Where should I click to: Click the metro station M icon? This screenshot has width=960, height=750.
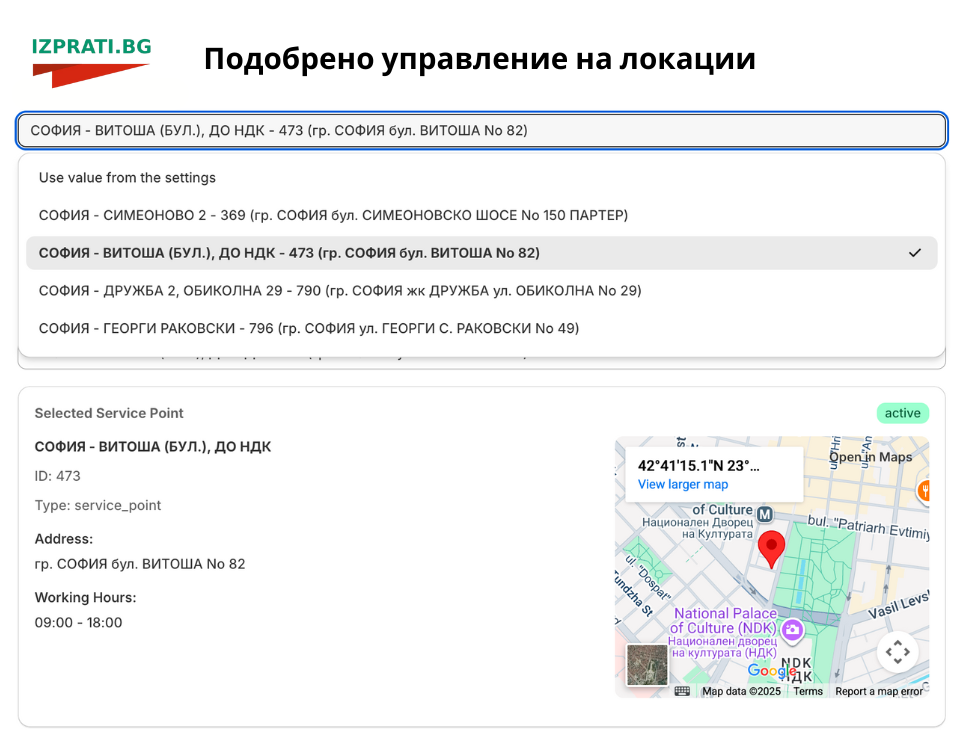point(765,514)
